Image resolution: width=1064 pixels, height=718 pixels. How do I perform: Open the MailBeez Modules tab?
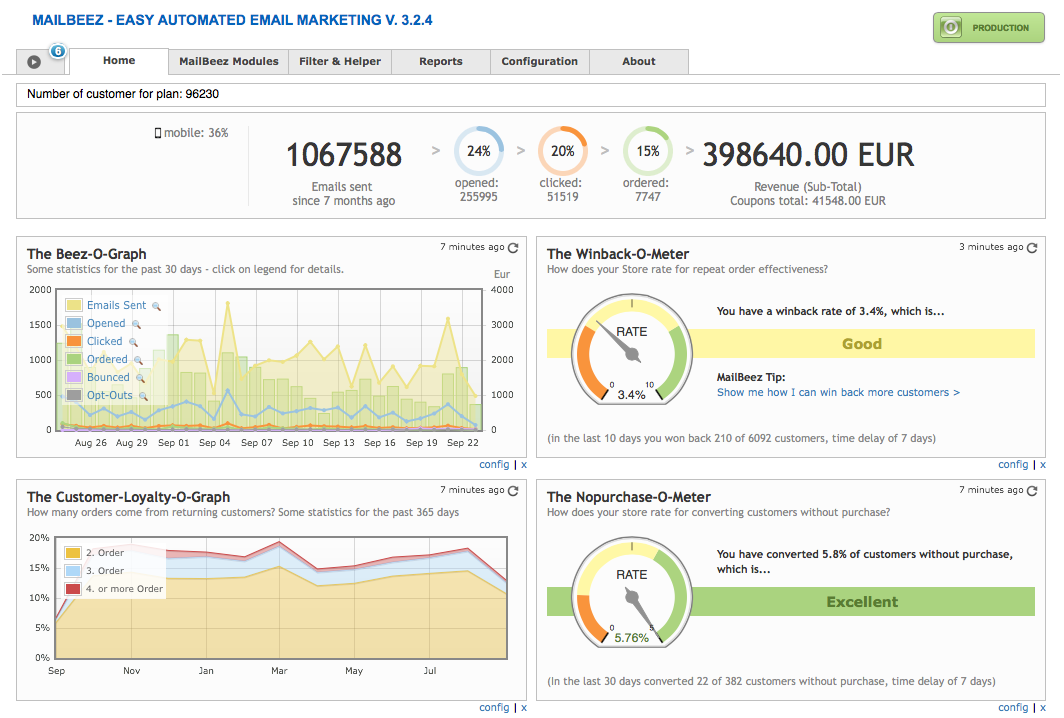(x=229, y=61)
